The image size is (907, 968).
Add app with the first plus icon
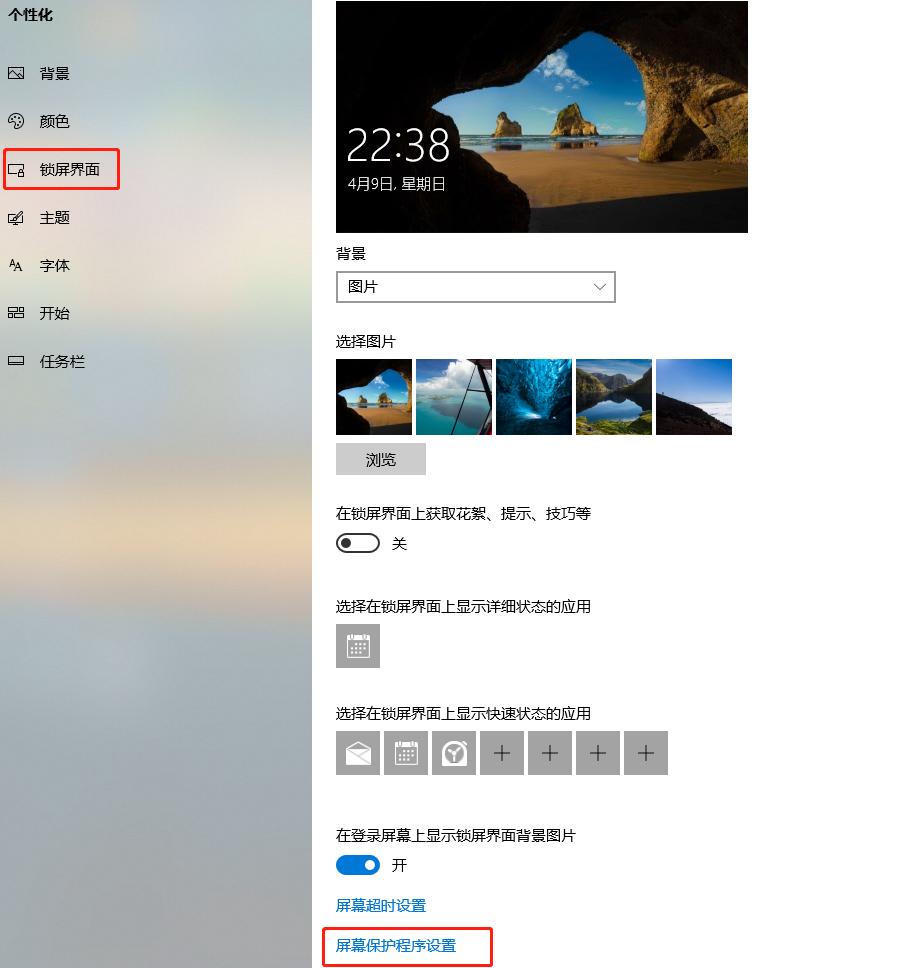click(502, 753)
